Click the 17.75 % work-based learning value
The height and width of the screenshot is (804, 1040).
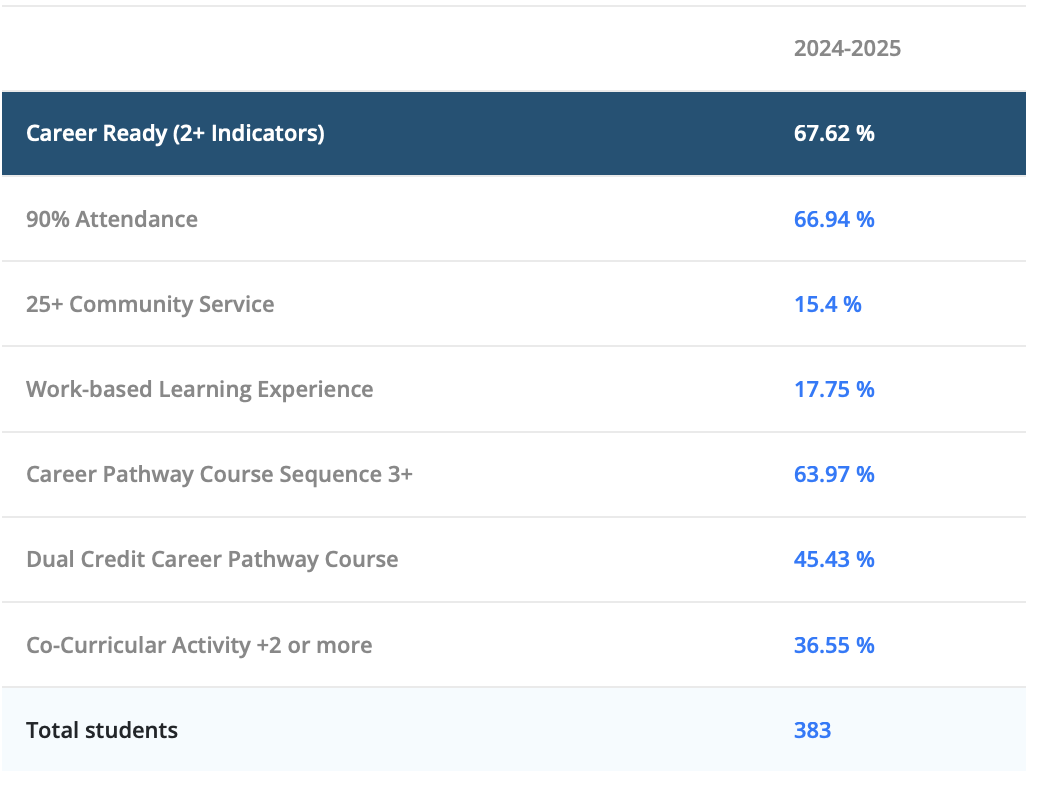click(833, 389)
